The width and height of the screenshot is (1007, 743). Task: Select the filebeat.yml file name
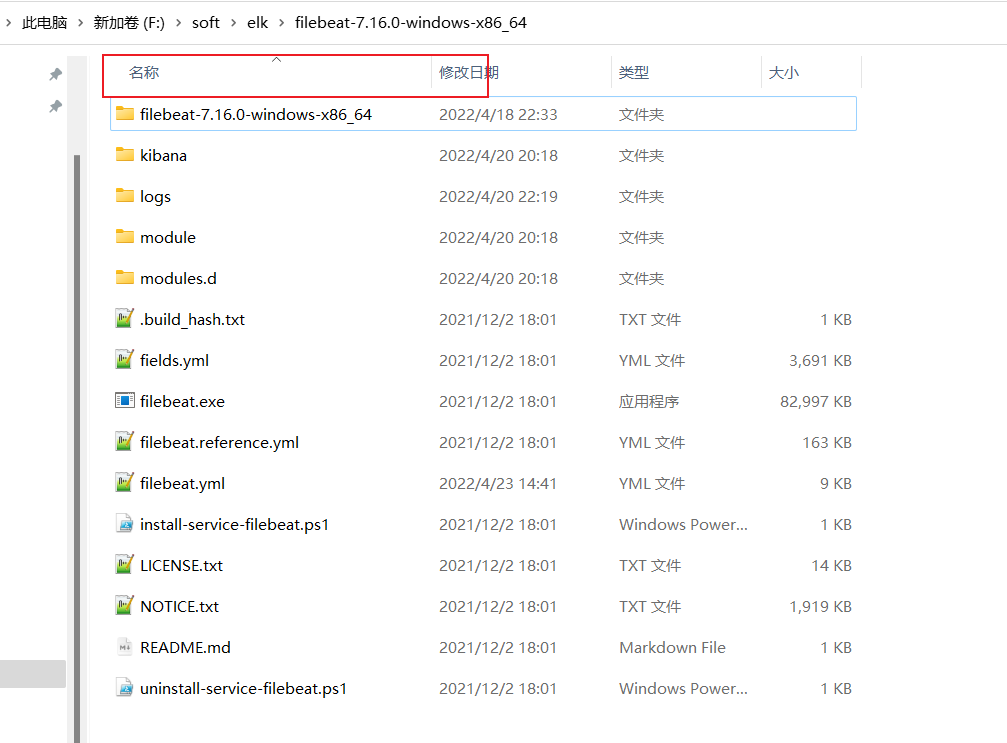pos(182,484)
